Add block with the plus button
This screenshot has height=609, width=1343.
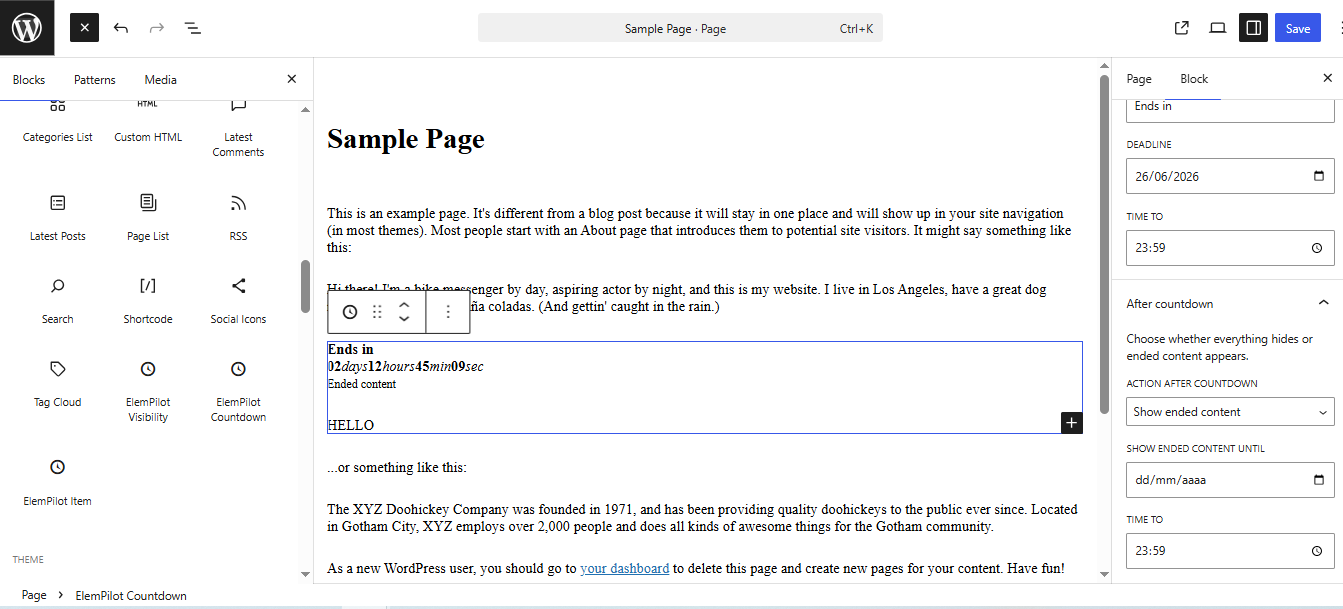pyautogui.click(x=1071, y=423)
